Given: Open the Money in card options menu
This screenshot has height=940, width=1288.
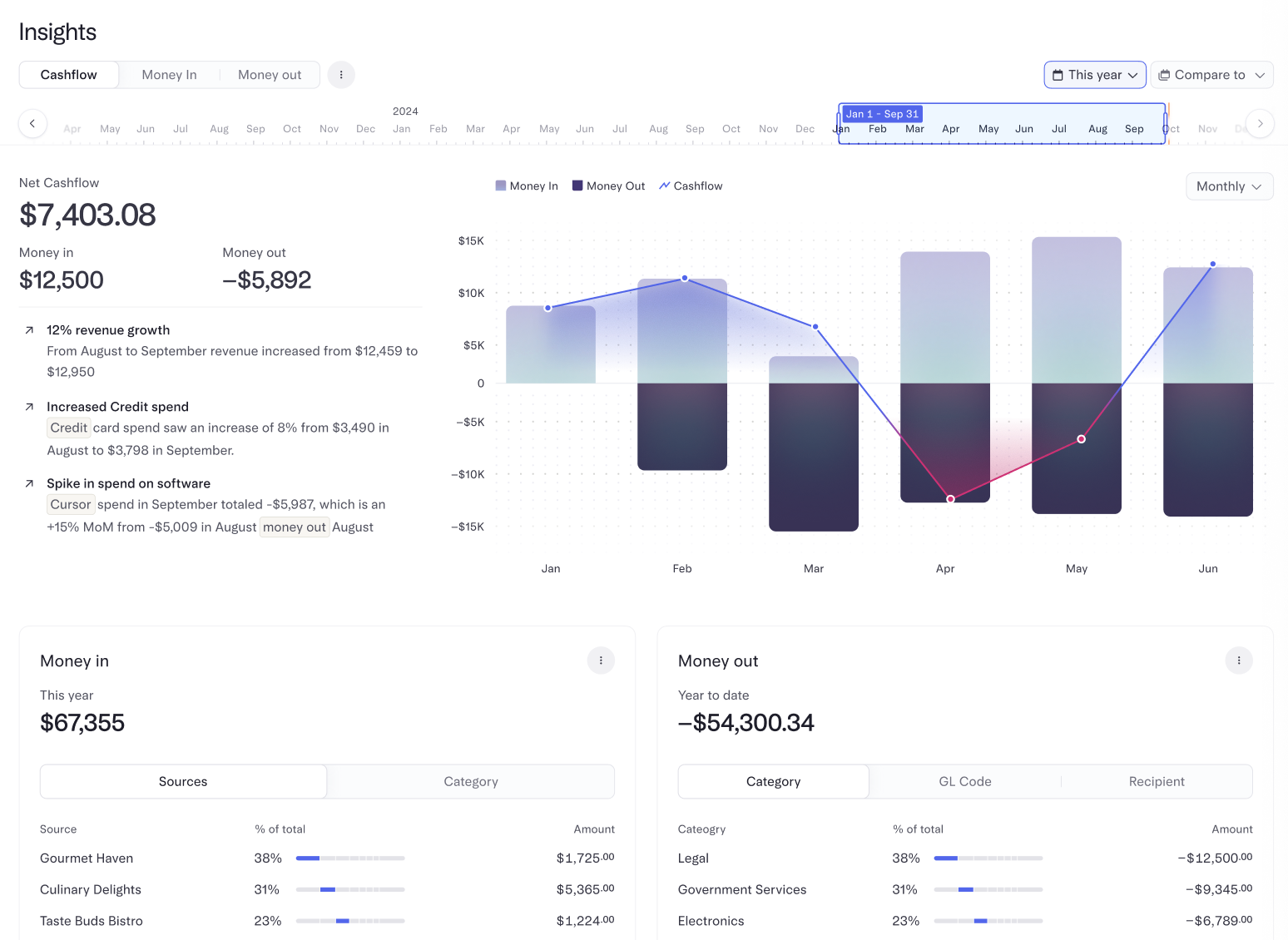Looking at the screenshot, I should point(601,660).
